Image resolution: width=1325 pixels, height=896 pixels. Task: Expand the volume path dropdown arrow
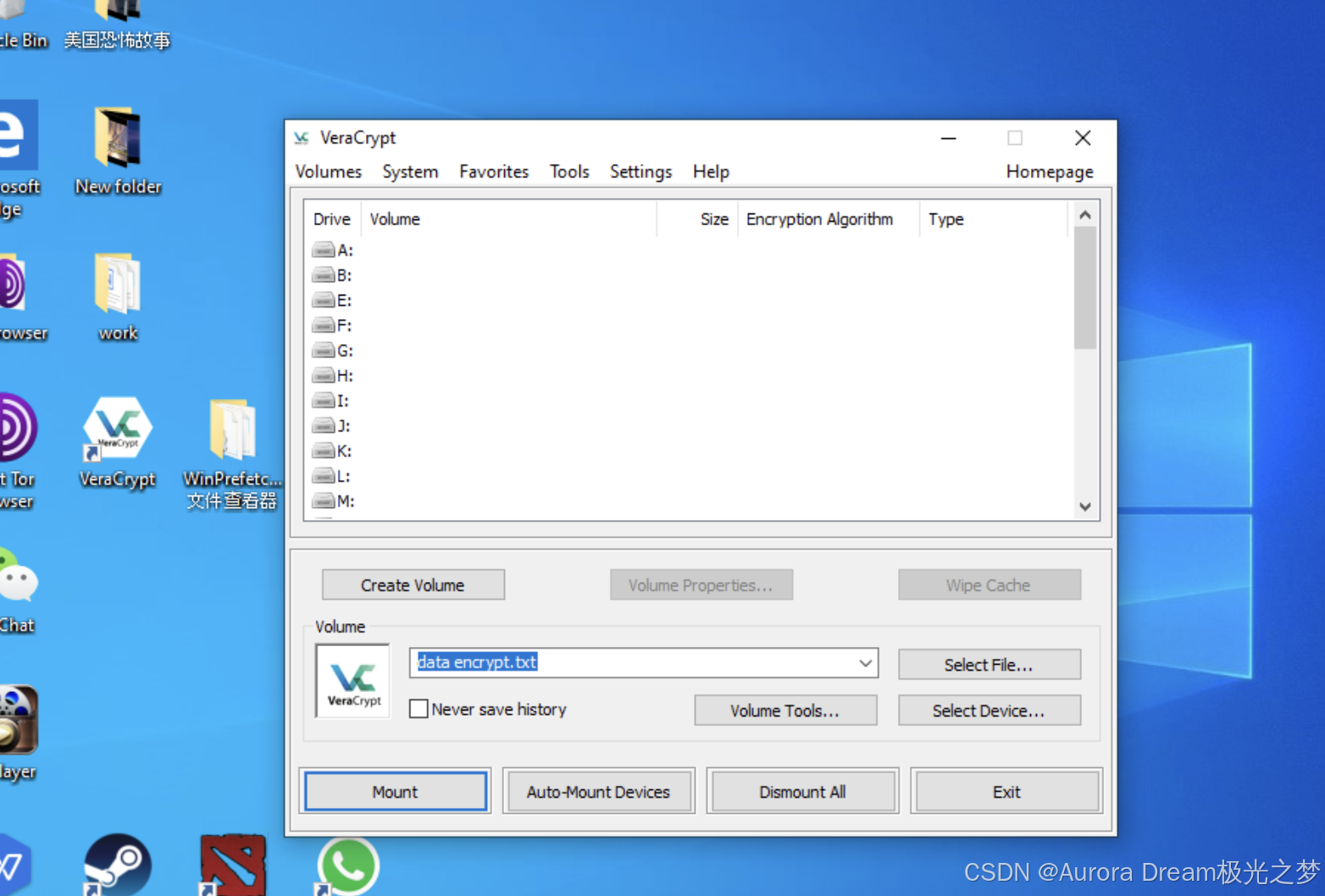pos(865,663)
